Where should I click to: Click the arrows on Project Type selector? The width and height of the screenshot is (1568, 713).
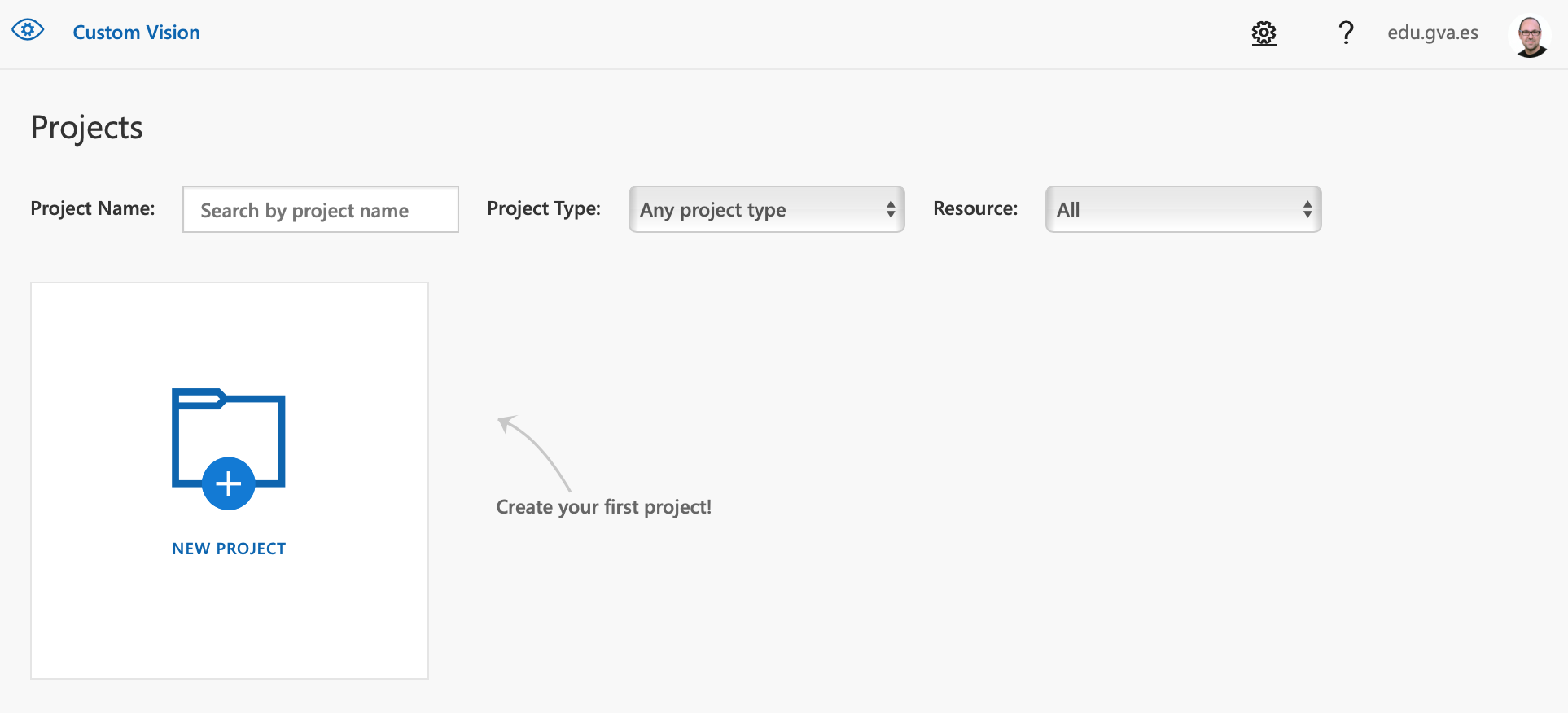click(891, 210)
